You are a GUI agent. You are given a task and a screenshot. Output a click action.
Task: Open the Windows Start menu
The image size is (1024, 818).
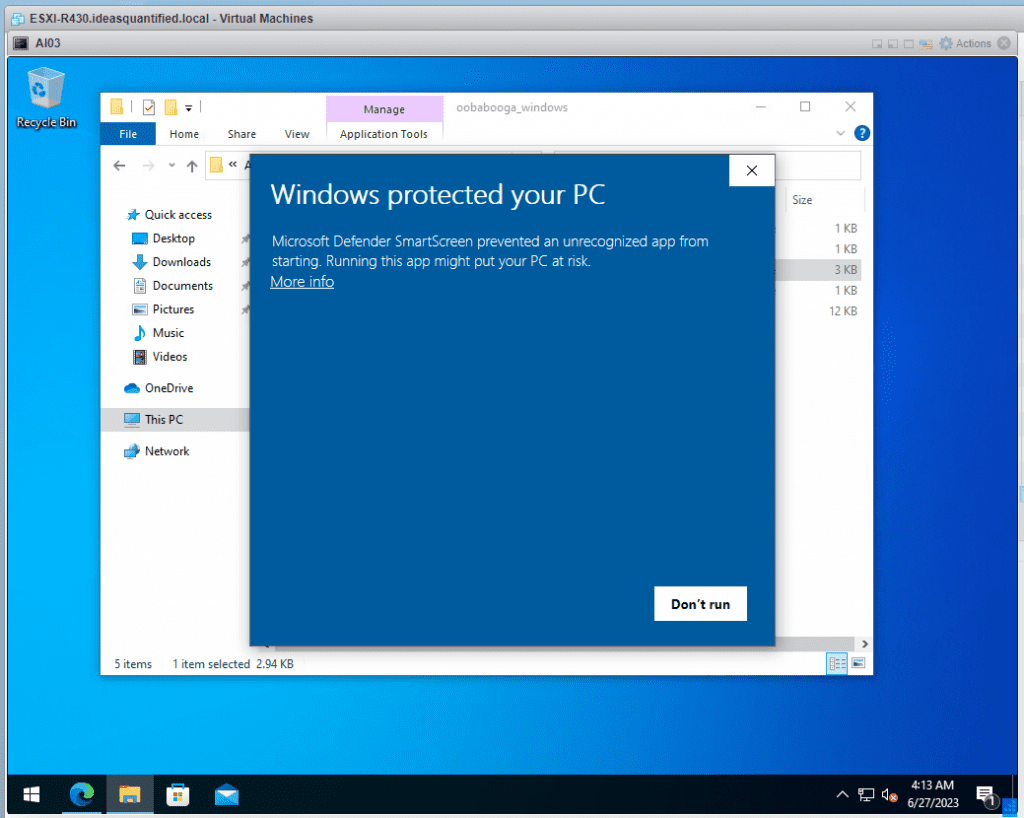(31, 794)
